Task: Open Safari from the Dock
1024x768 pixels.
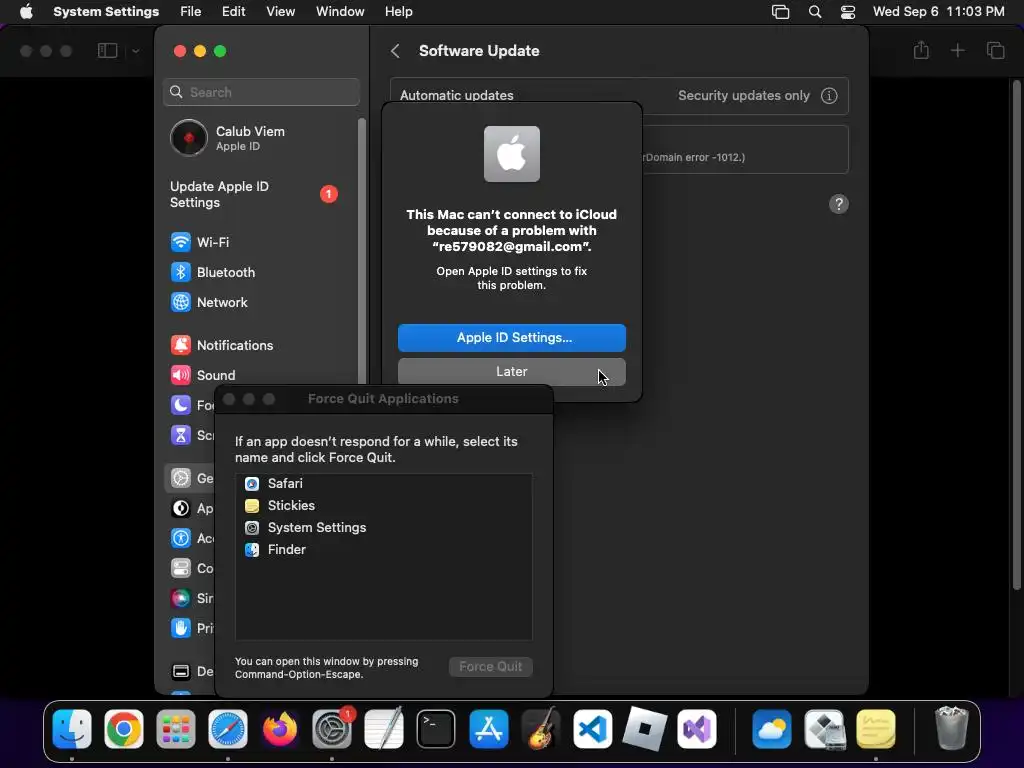Action: [x=228, y=729]
